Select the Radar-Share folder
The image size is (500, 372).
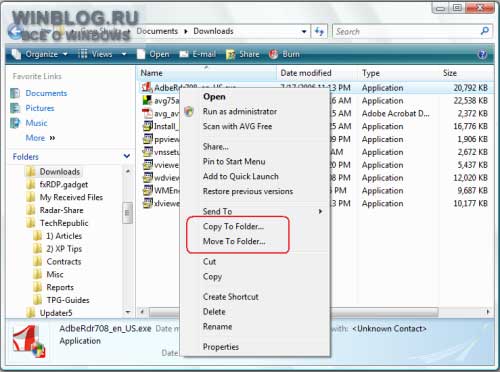[62, 210]
